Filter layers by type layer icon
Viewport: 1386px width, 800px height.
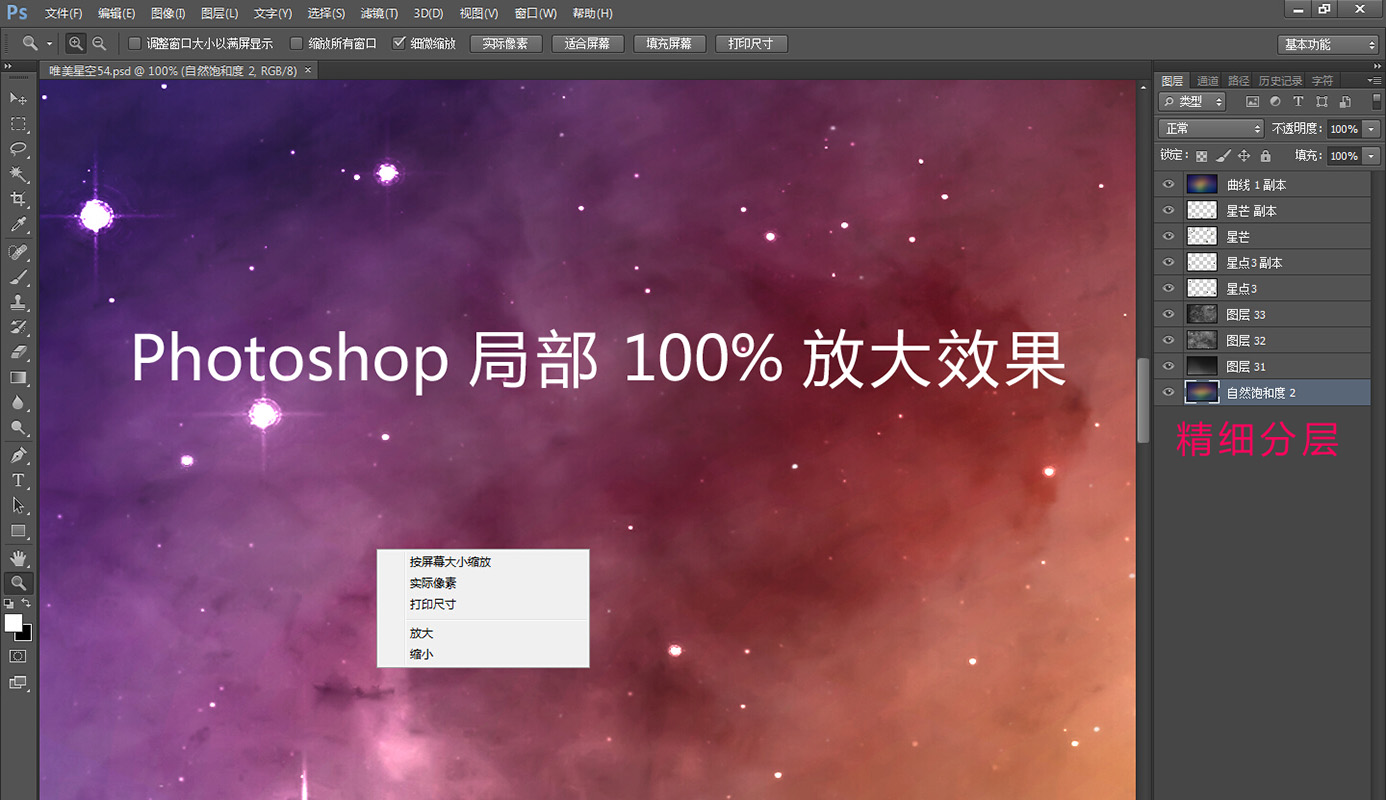[1298, 102]
